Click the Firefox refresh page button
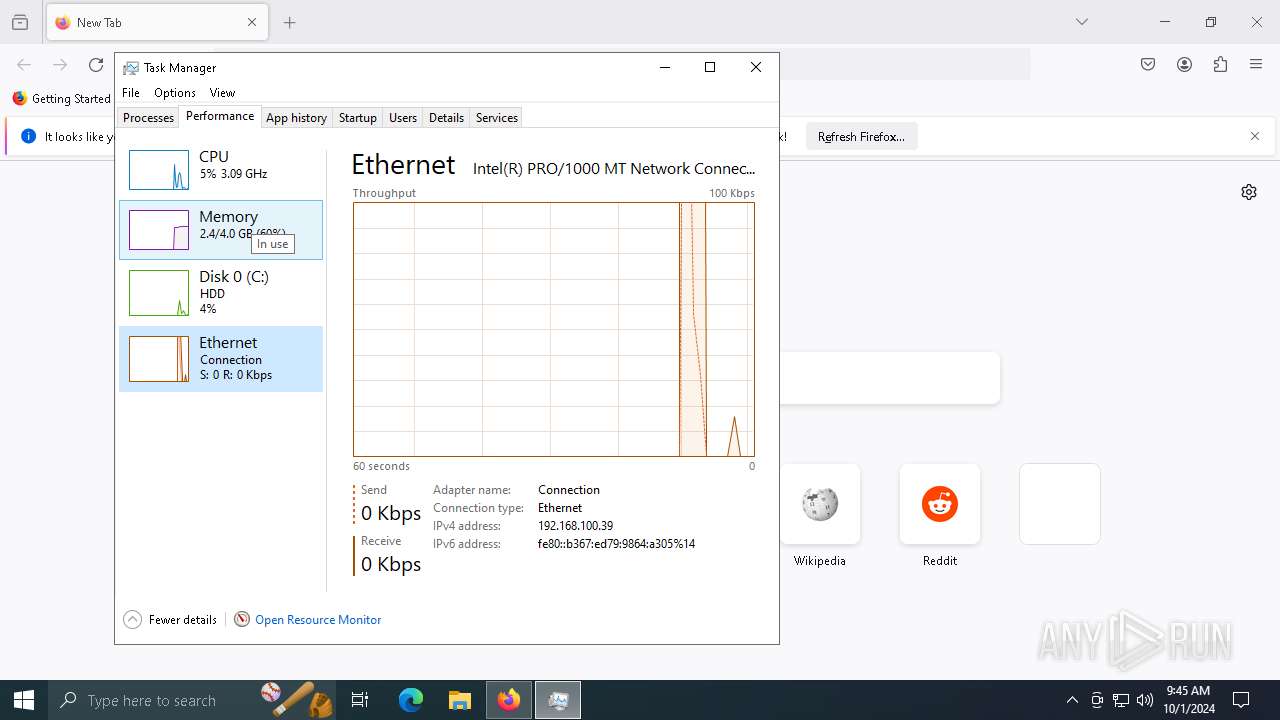 pos(96,65)
